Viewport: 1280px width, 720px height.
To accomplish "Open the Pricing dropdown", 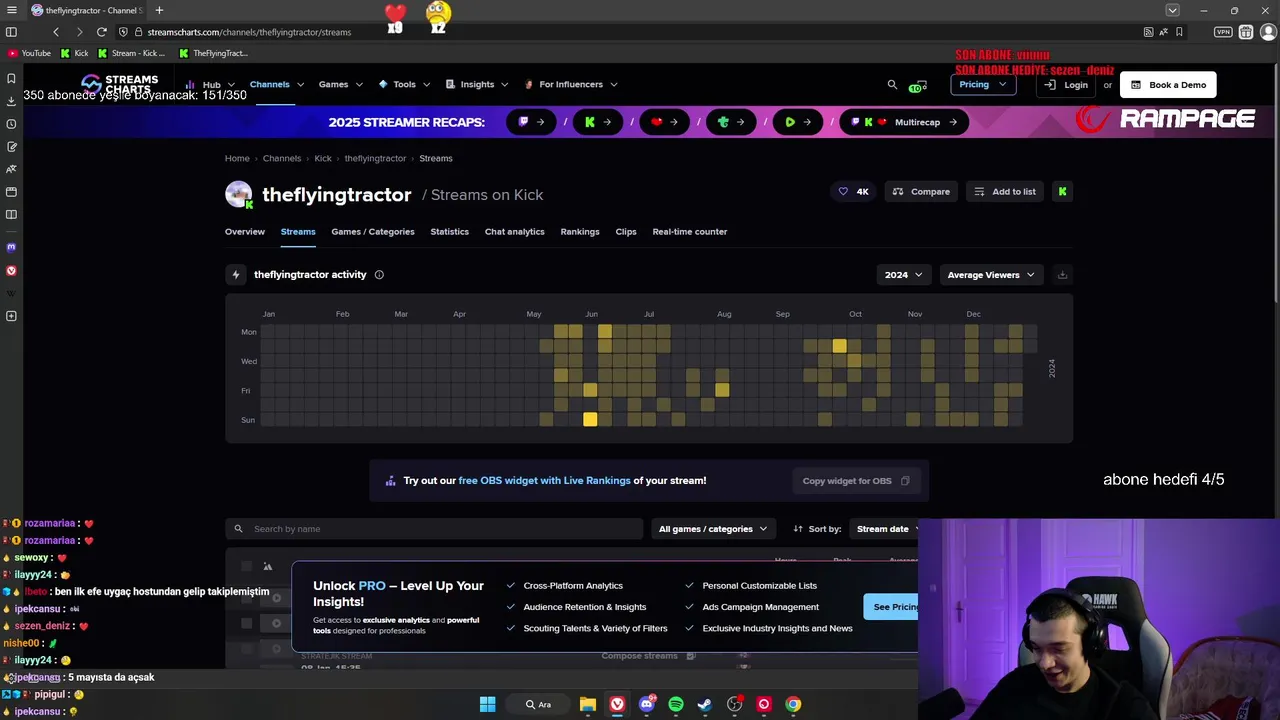I will point(983,84).
